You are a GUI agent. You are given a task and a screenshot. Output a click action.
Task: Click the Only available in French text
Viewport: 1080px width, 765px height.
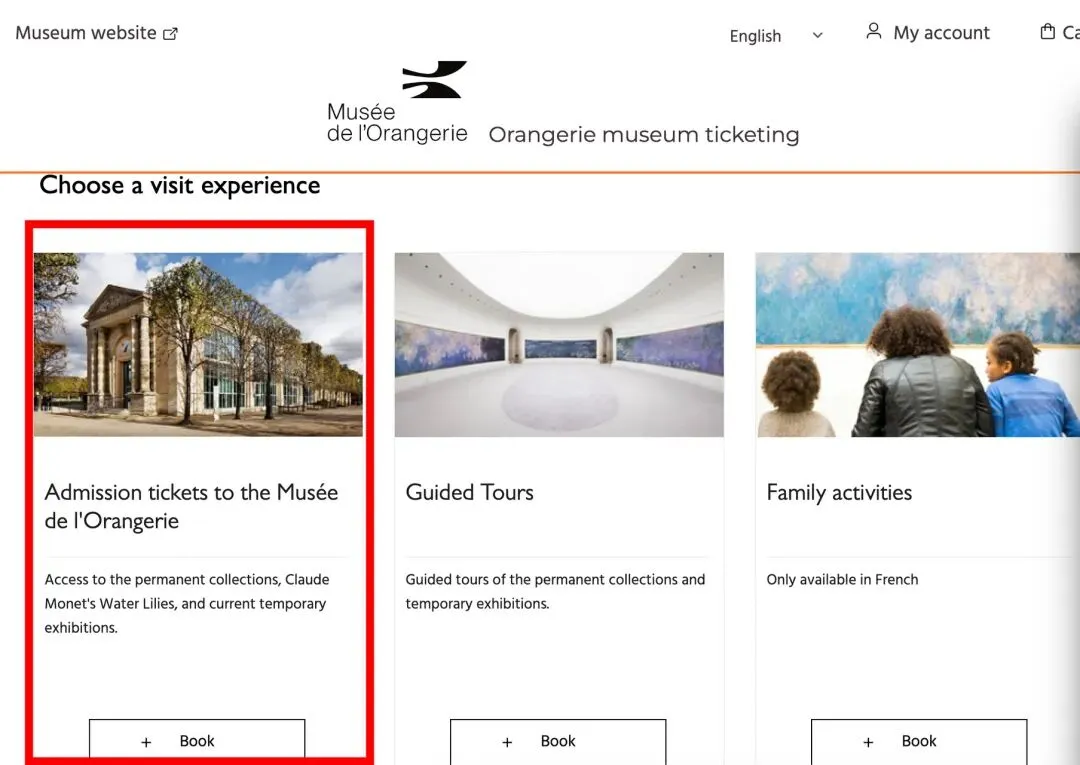tap(842, 580)
